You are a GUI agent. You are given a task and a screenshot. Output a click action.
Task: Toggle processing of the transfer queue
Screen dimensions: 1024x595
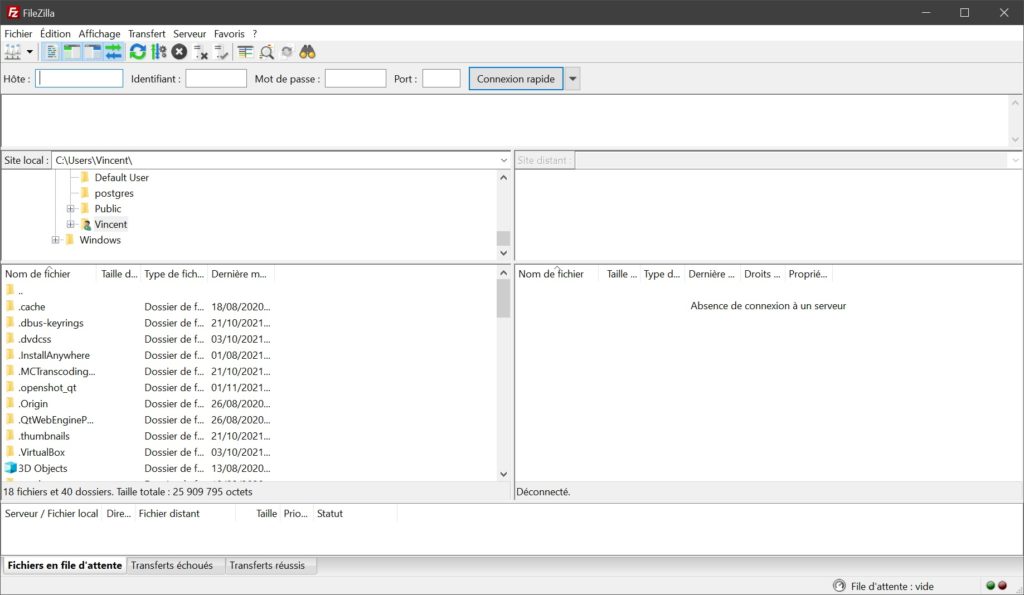click(159, 52)
